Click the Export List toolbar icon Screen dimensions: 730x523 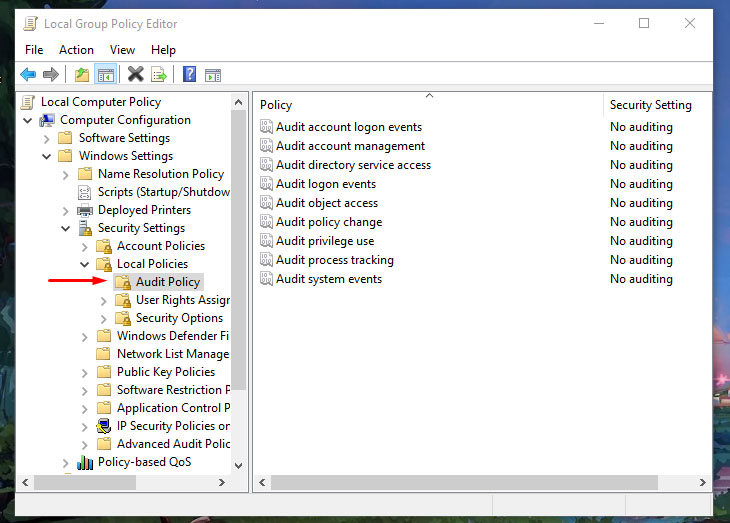[158, 75]
